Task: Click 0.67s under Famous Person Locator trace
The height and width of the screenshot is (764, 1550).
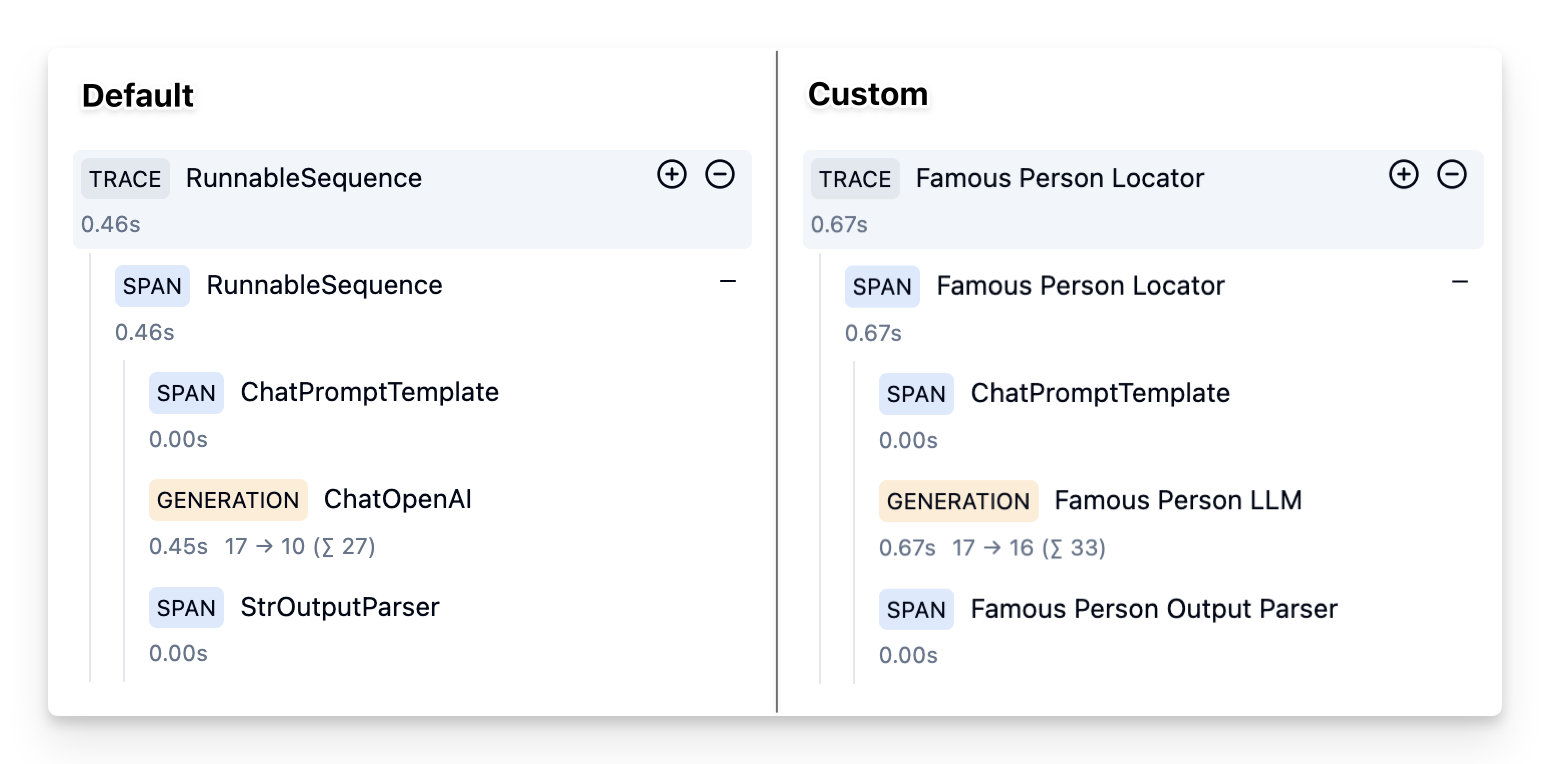Action: click(x=839, y=224)
